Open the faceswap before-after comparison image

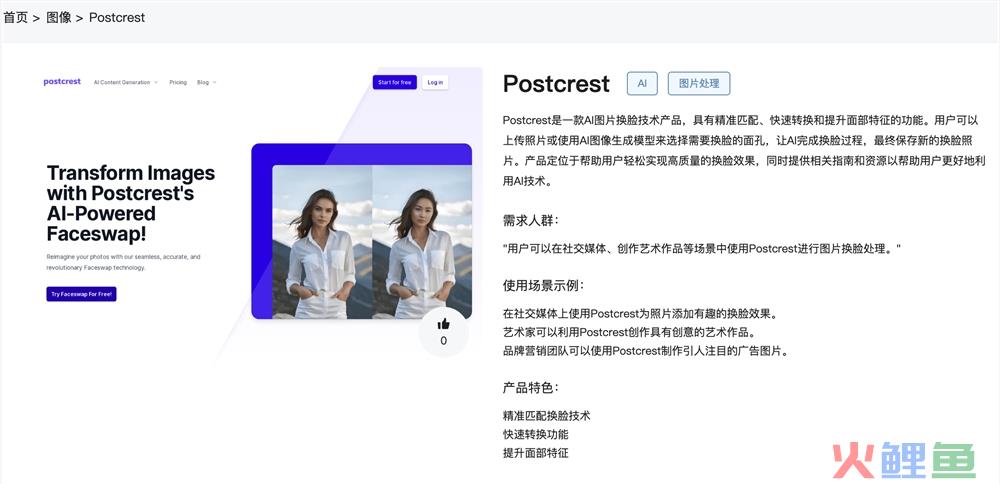[x=372, y=242]
